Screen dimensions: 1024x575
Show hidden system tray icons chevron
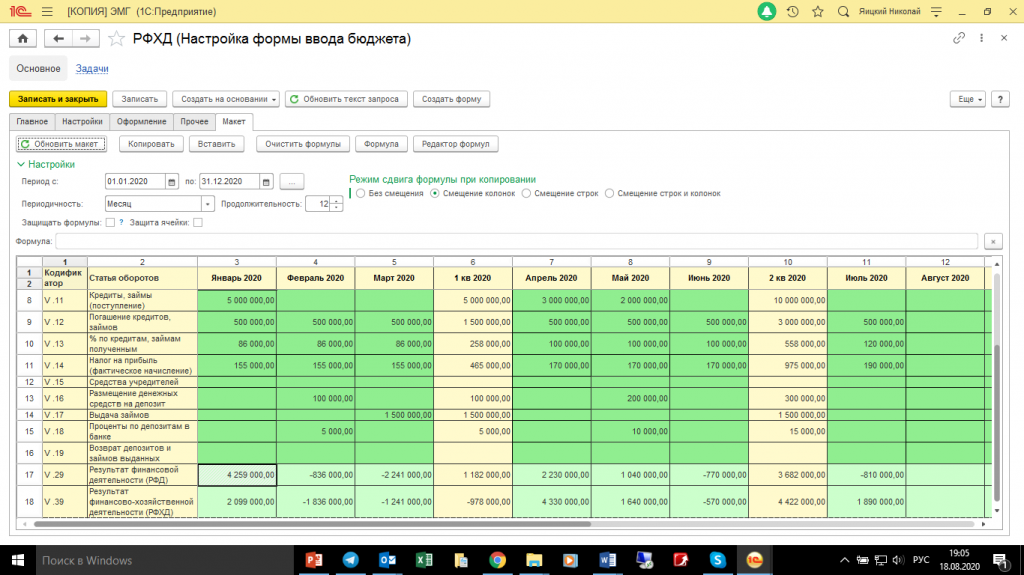pos(844,560)
